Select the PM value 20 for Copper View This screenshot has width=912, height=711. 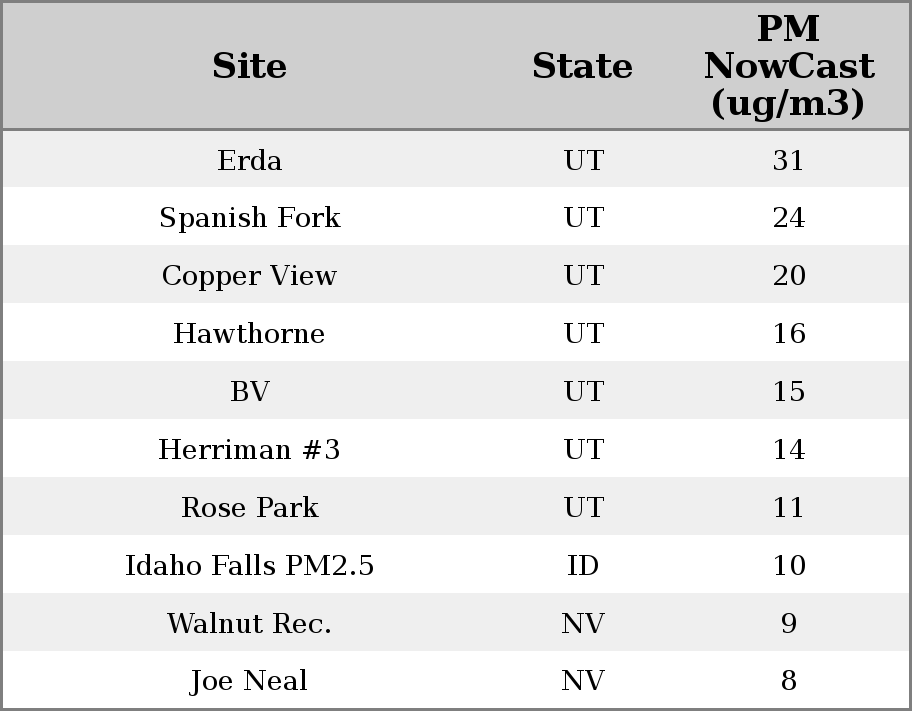coord(788,276)
